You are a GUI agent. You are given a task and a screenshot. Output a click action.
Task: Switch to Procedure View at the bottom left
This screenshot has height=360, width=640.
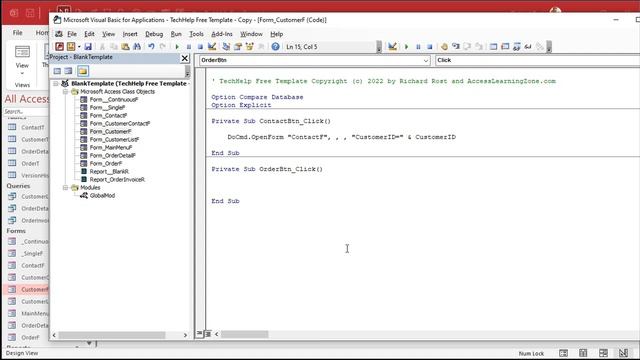pyautogui.click(x=200, y=334)
